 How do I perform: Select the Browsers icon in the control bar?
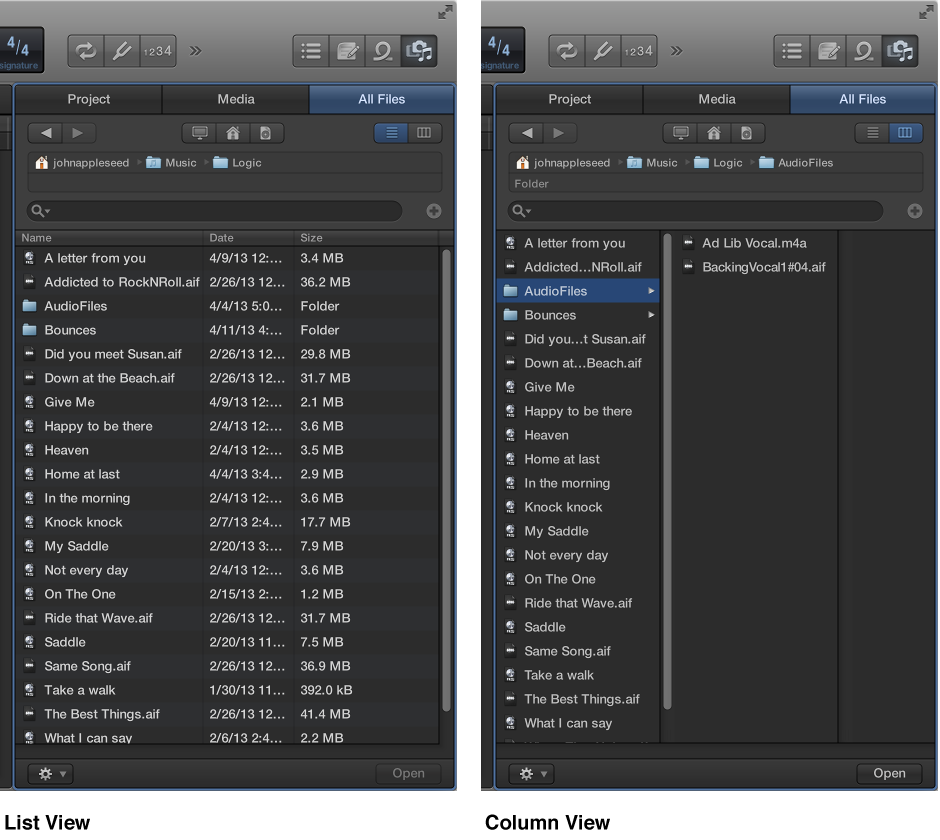[418, 51]
